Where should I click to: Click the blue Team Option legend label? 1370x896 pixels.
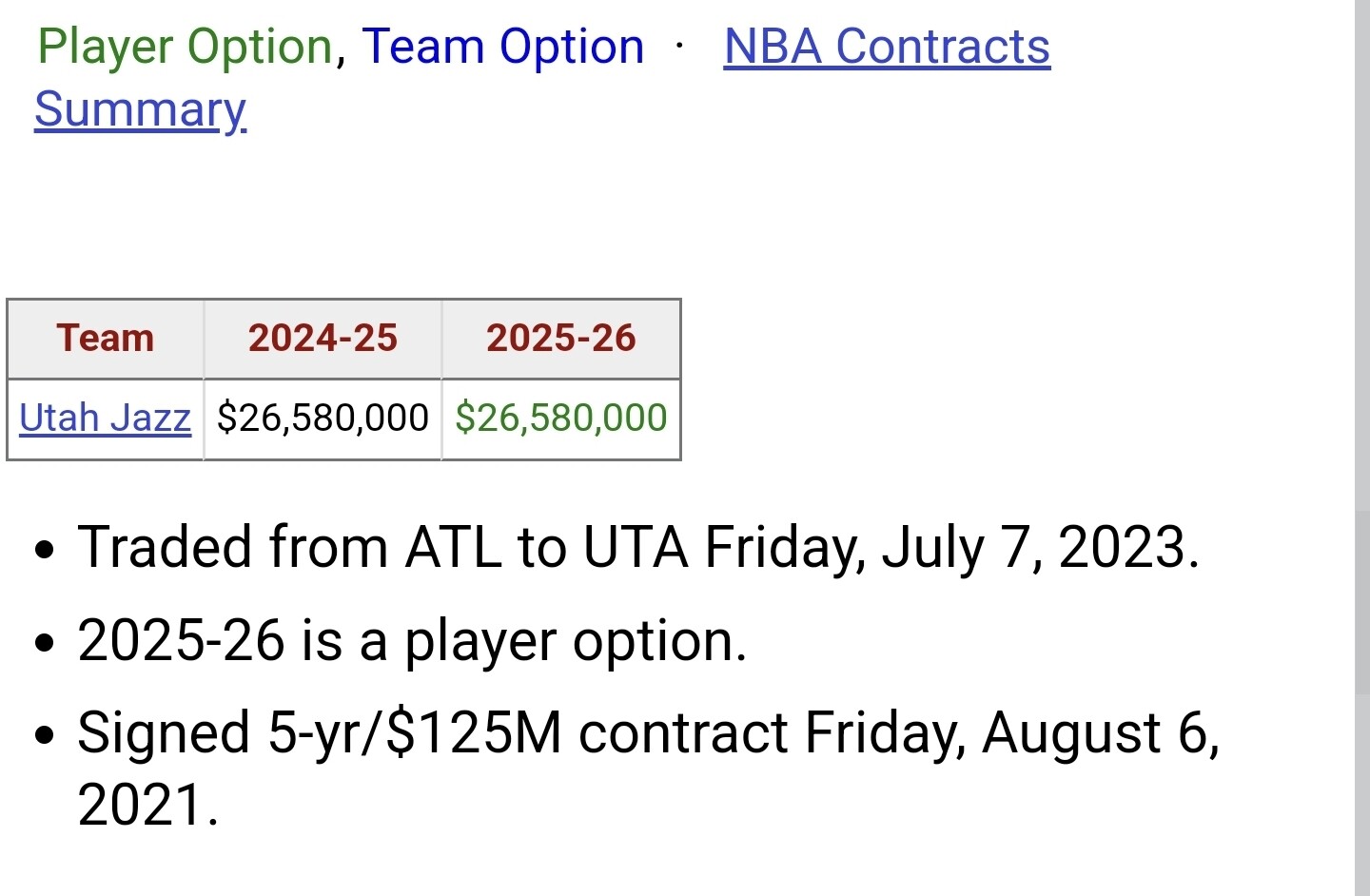click(x=502, y=48)
